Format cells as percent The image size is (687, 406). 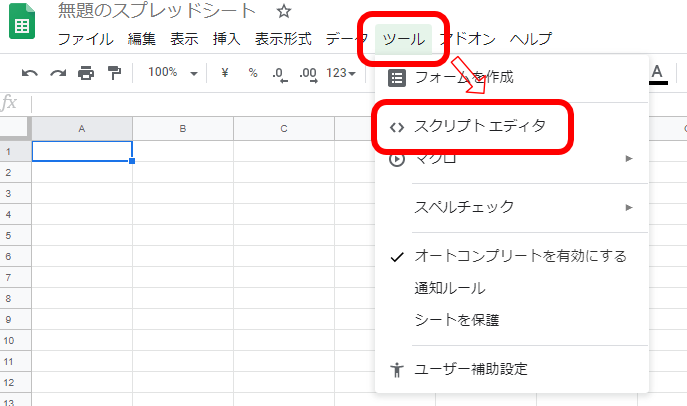253,72
